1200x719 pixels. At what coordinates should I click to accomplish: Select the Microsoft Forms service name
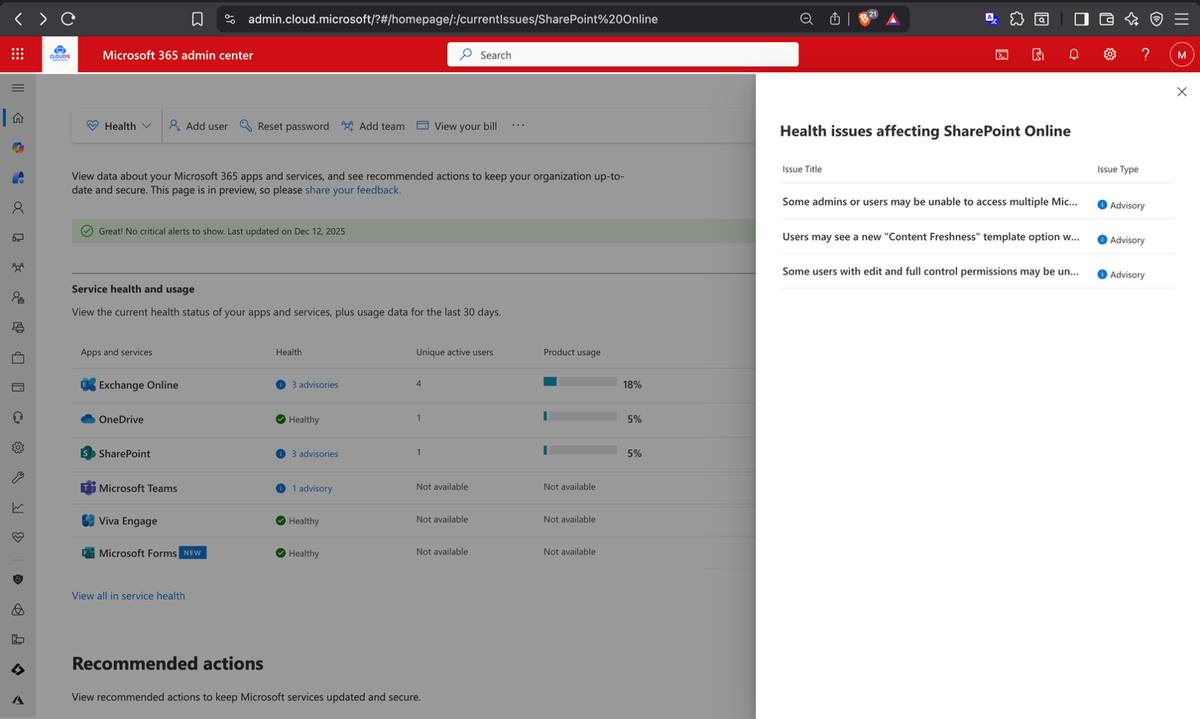click(138, 553)
